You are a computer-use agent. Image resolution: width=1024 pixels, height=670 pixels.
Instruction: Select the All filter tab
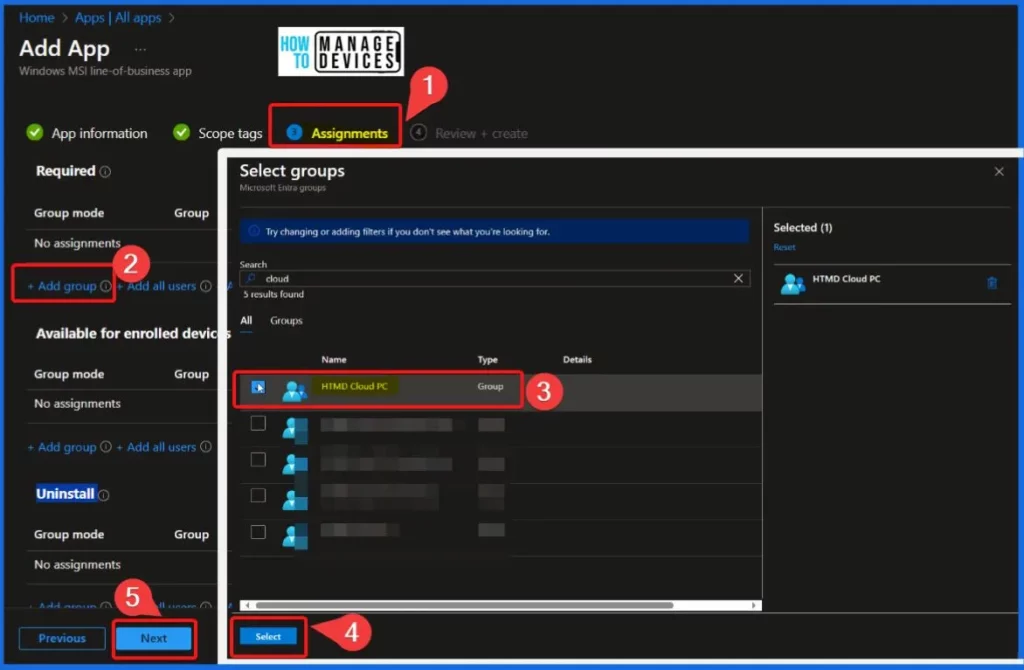(246, 321)
